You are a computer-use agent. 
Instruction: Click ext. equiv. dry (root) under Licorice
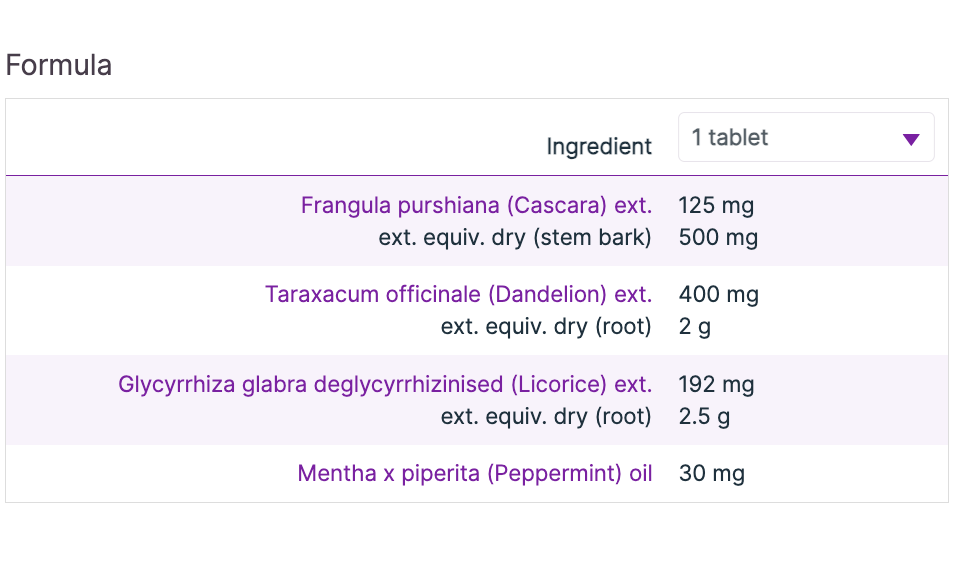point(546,416)
